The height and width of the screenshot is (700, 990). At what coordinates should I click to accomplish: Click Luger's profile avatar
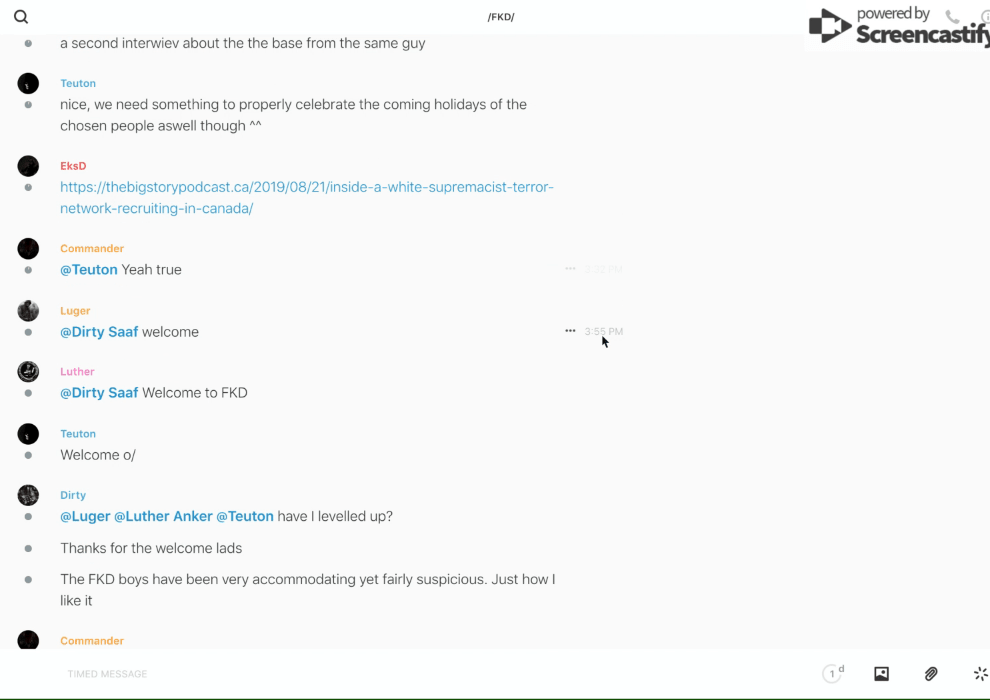click(x=28, y=311)
